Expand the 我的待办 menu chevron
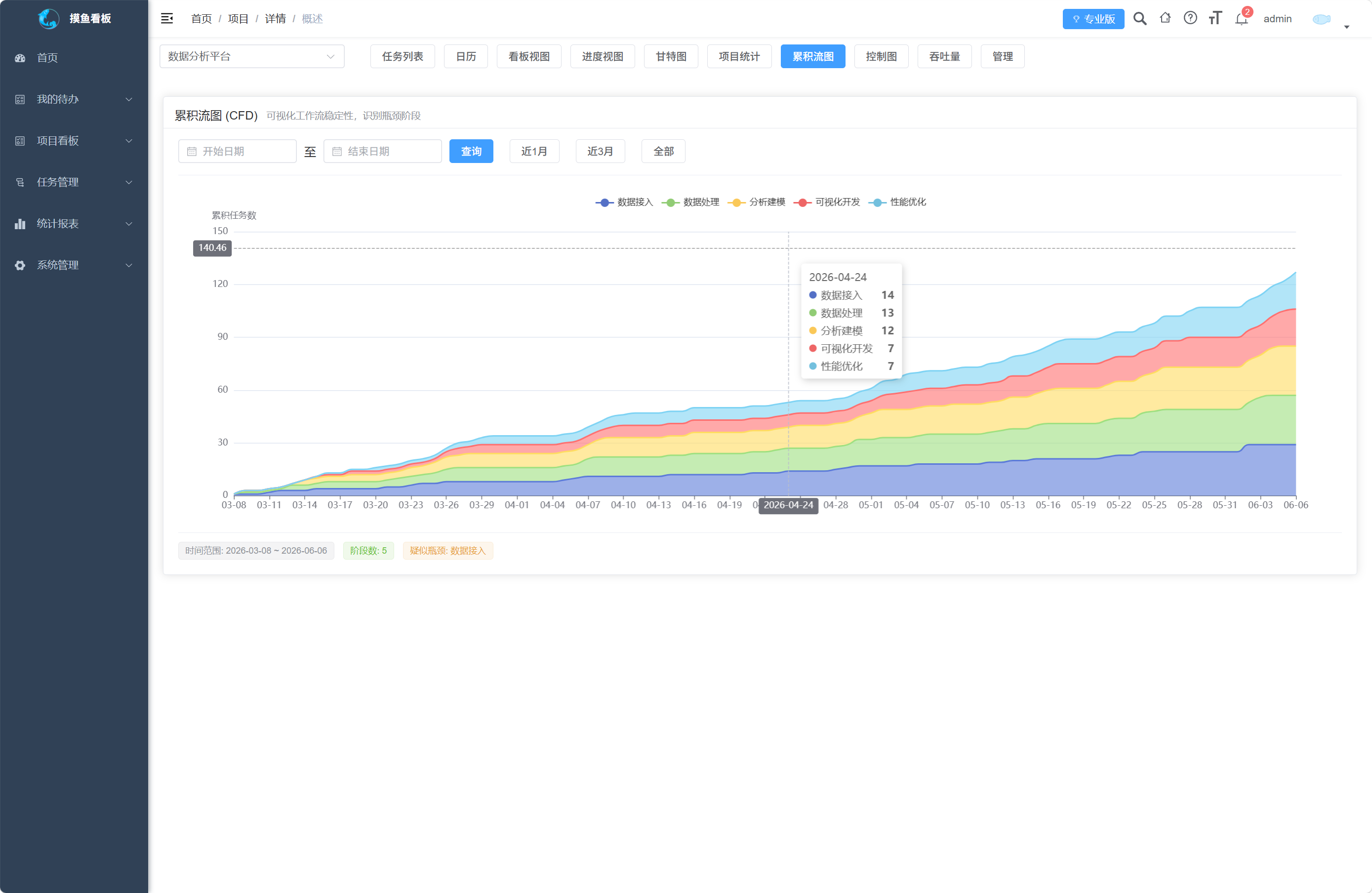1372x893 pixels. 129,99
